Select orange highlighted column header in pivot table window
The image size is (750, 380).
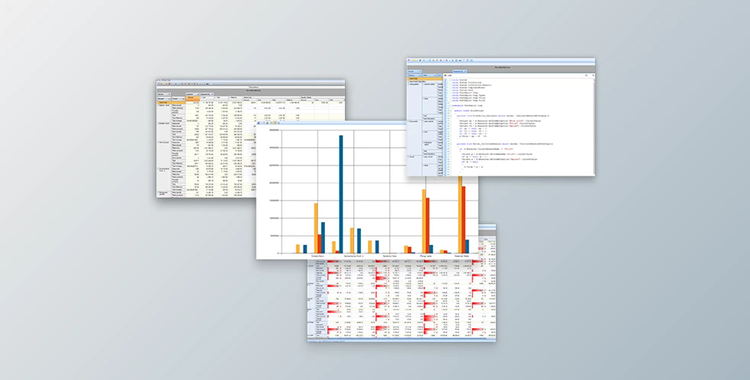point(193,99)
